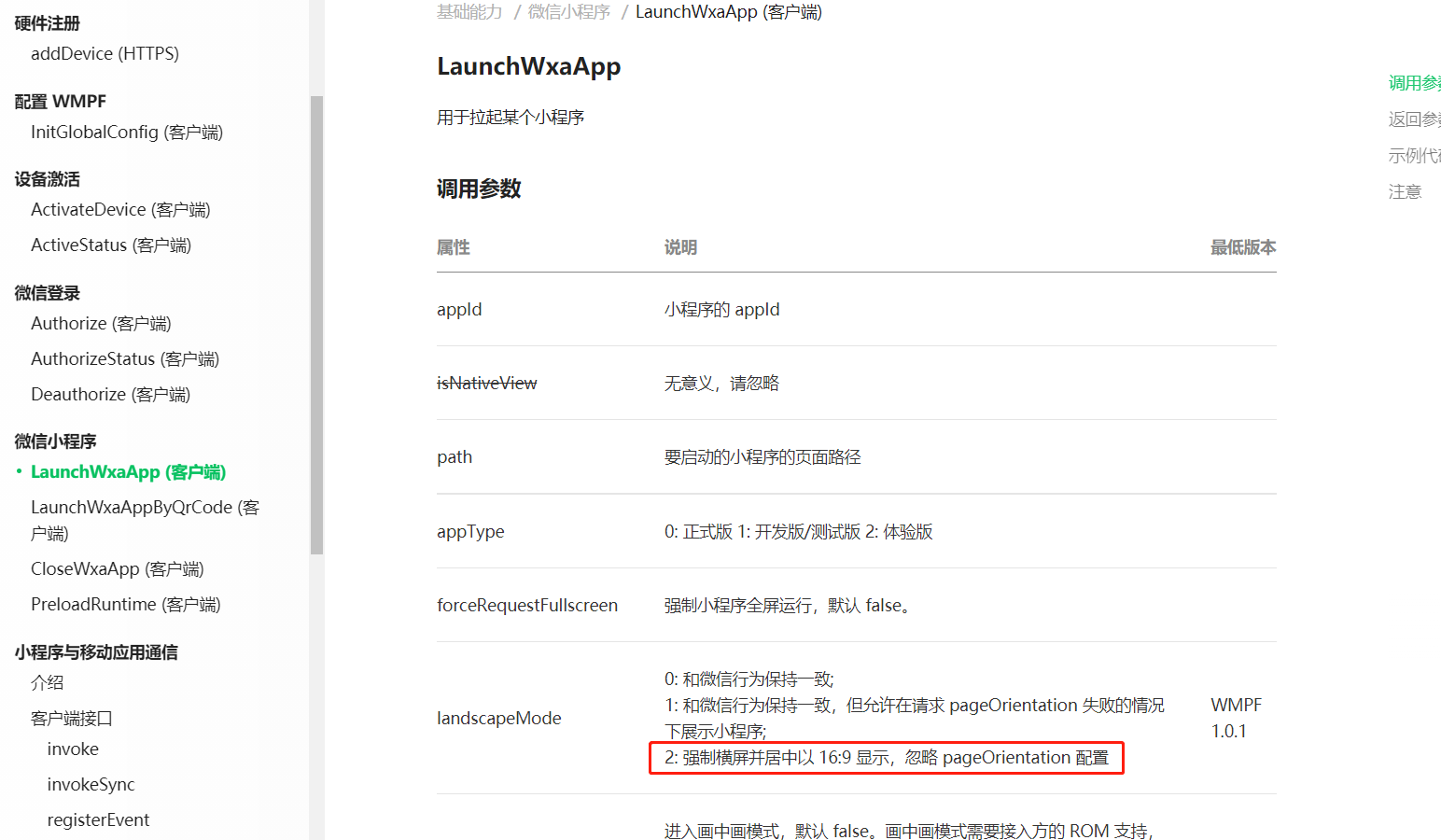Go to PreloadRuntime (客户端) page
1441x840 pixels.
126,605
